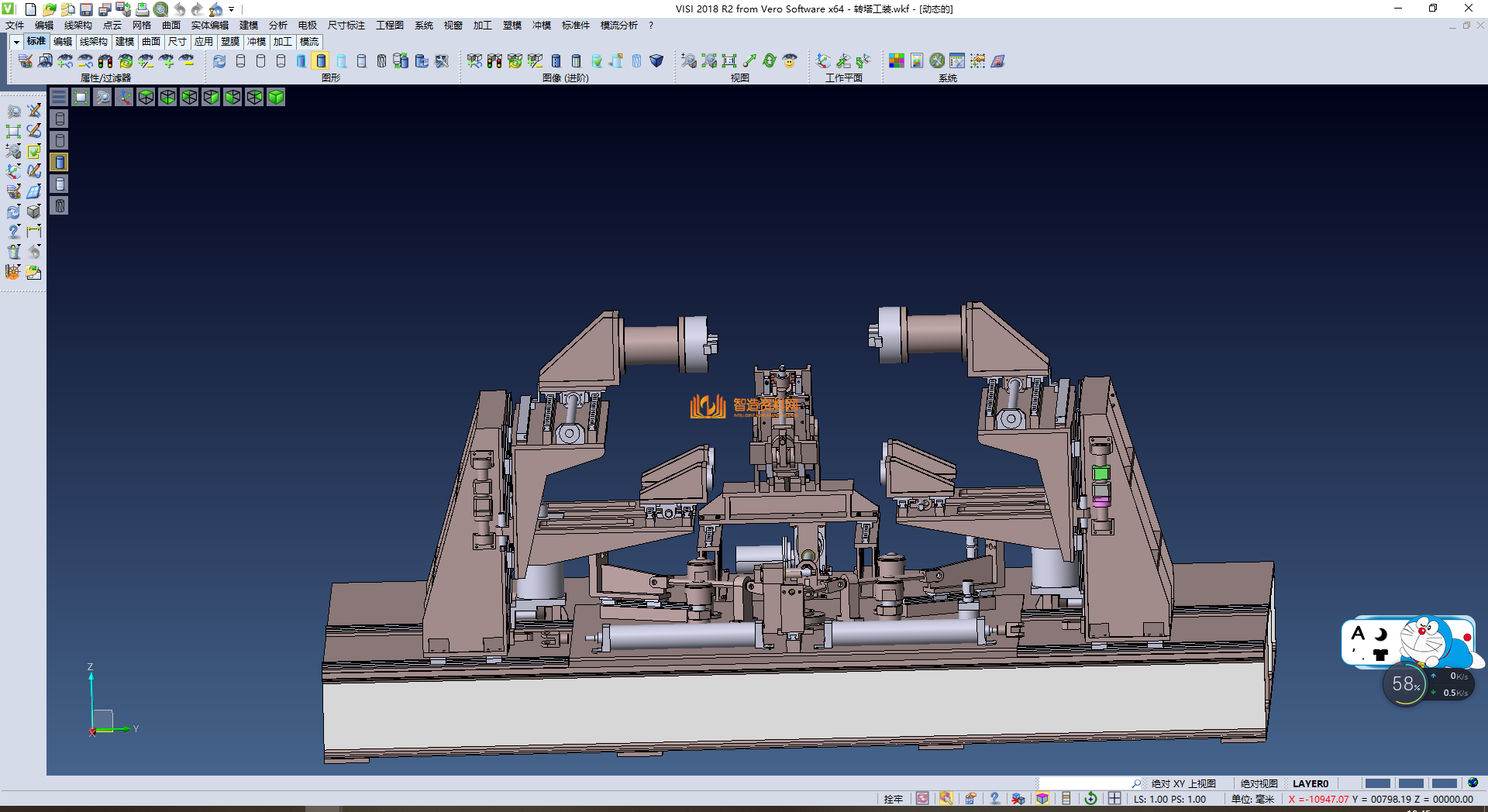Click the smiley face eye view icon
The height and width of the screenshot is (812, 1488).
pyautogui.click(x=790, y=61)
